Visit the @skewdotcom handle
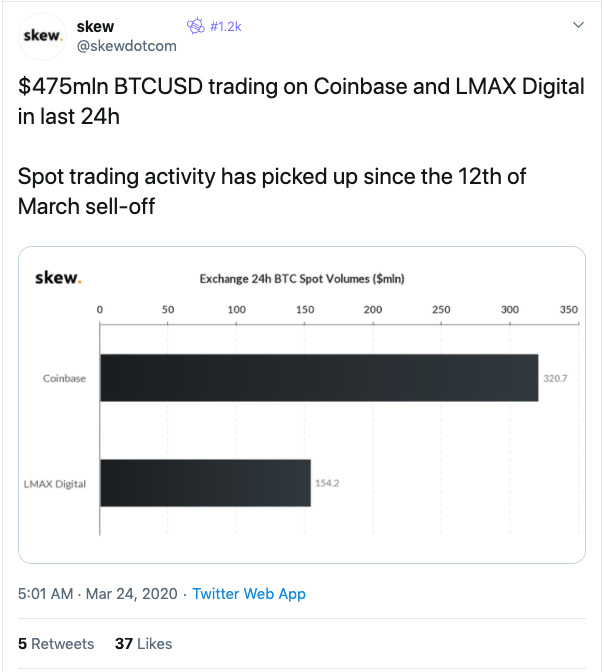 126,46
